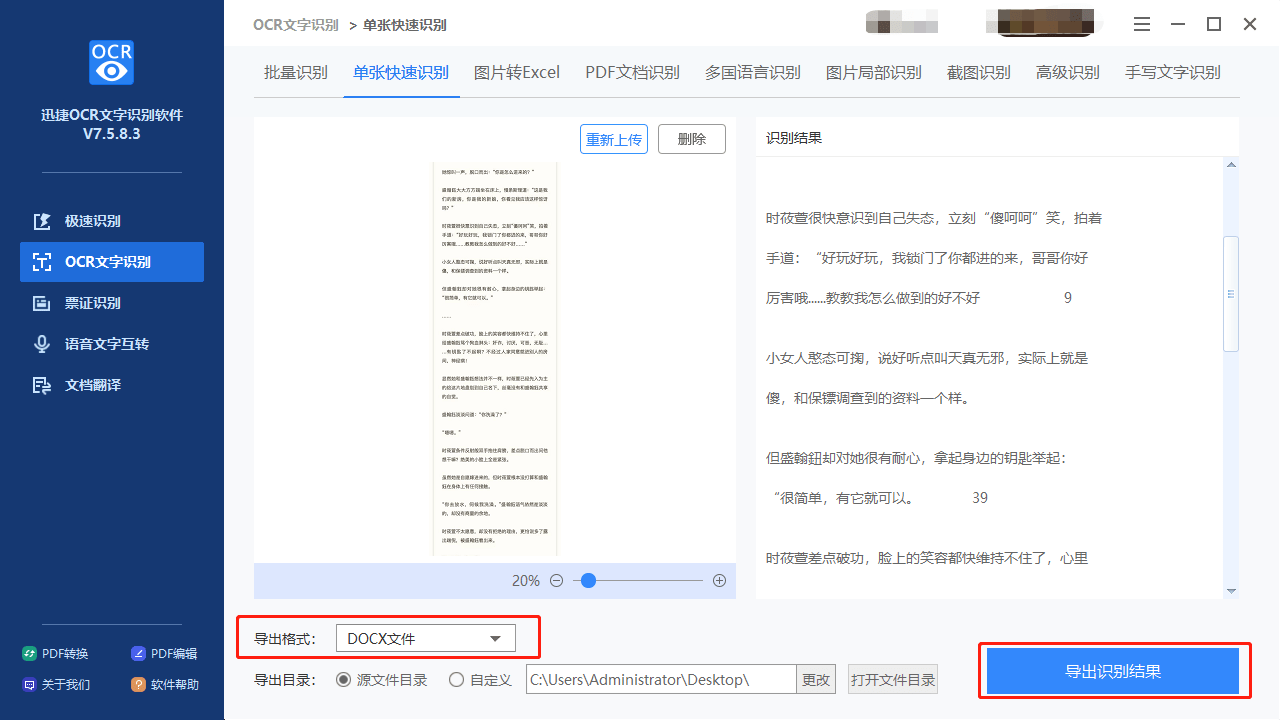Screen dimensions: 1280x720
Task: Click the 删除 button
Action: point(692,139)
